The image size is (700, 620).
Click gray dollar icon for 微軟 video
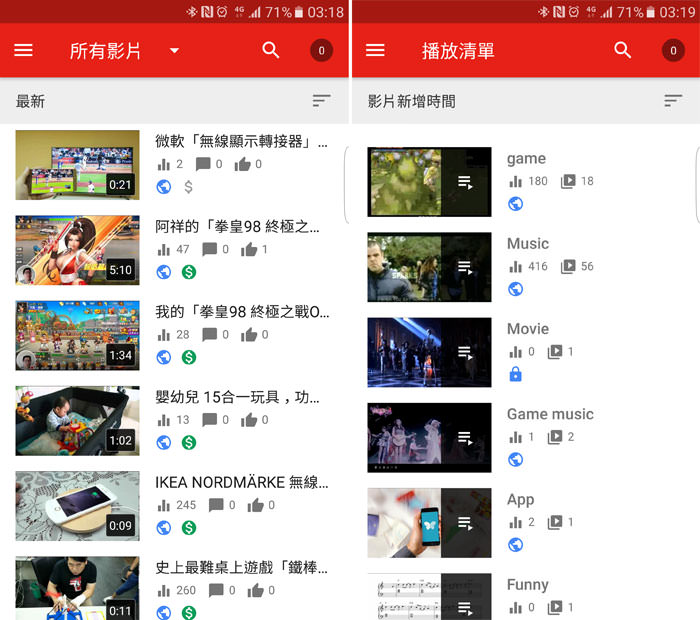click(x=189, y=187)
